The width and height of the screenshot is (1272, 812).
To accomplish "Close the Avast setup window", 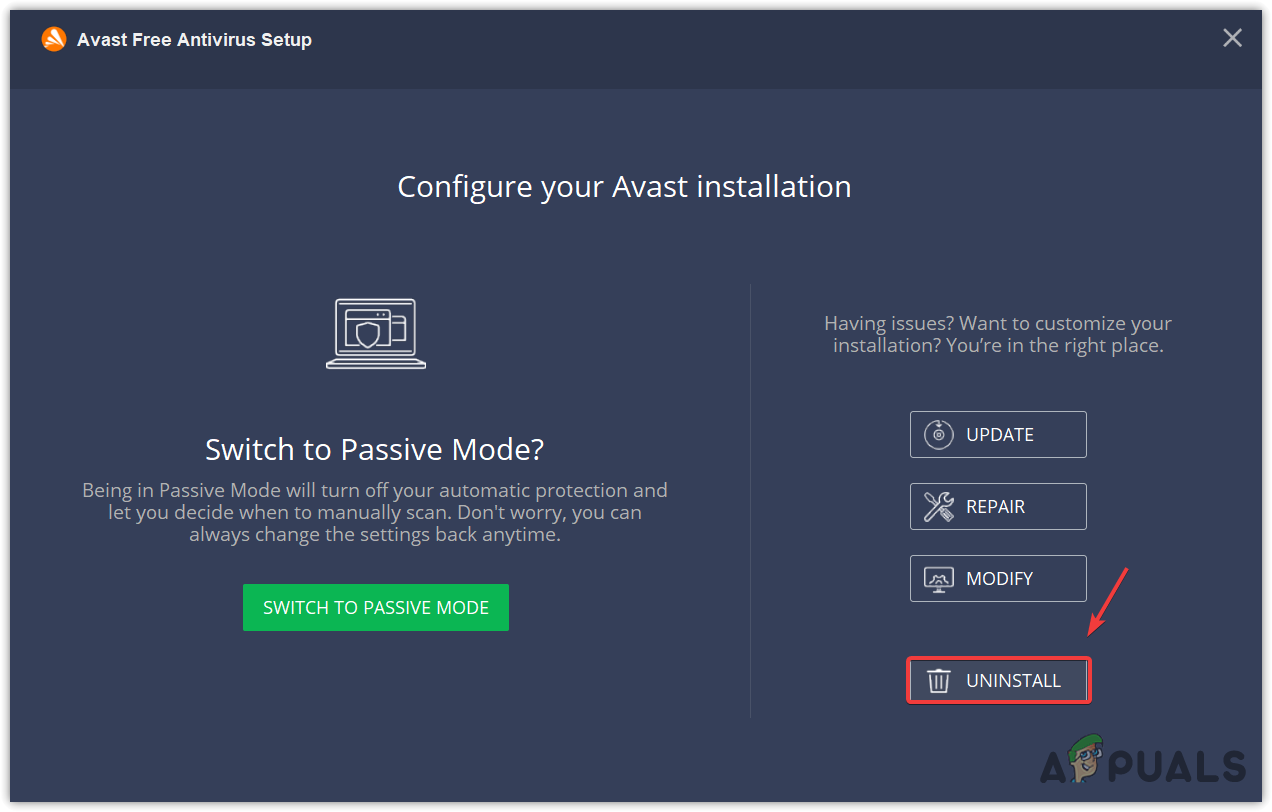I will (1232, 38).
